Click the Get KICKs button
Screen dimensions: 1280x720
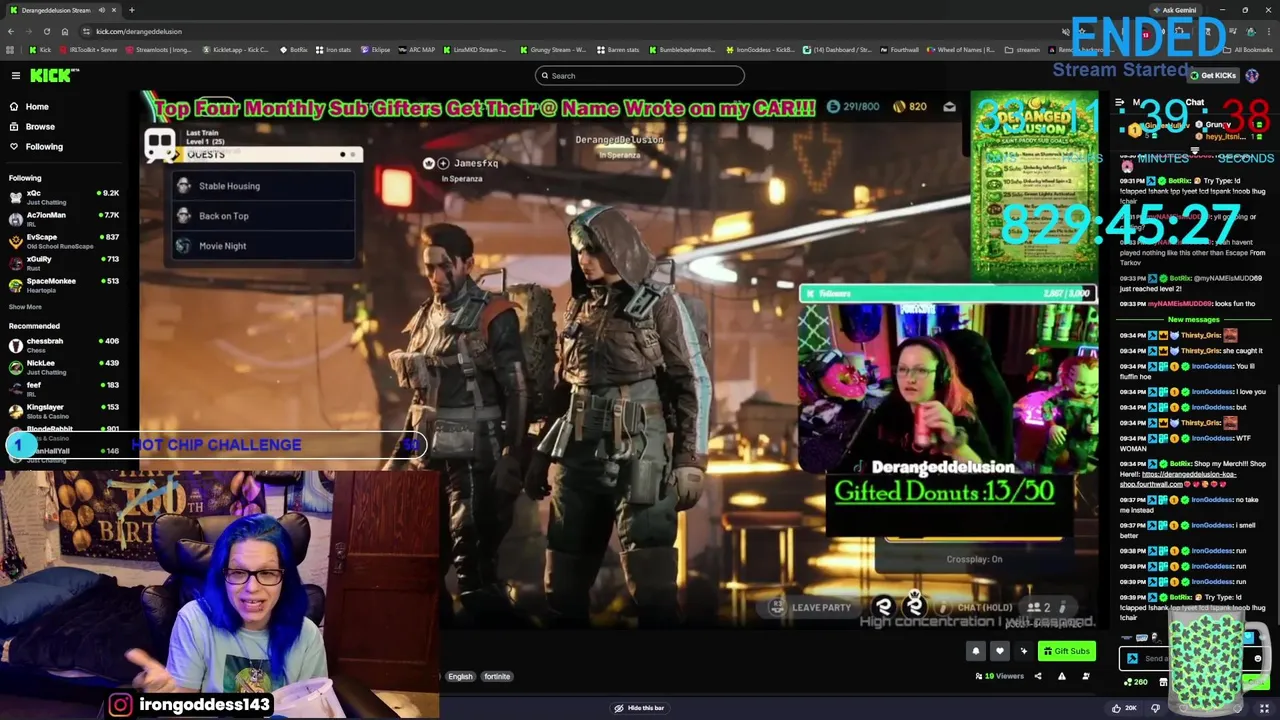pyautogui.click(x=1213, y=75)
